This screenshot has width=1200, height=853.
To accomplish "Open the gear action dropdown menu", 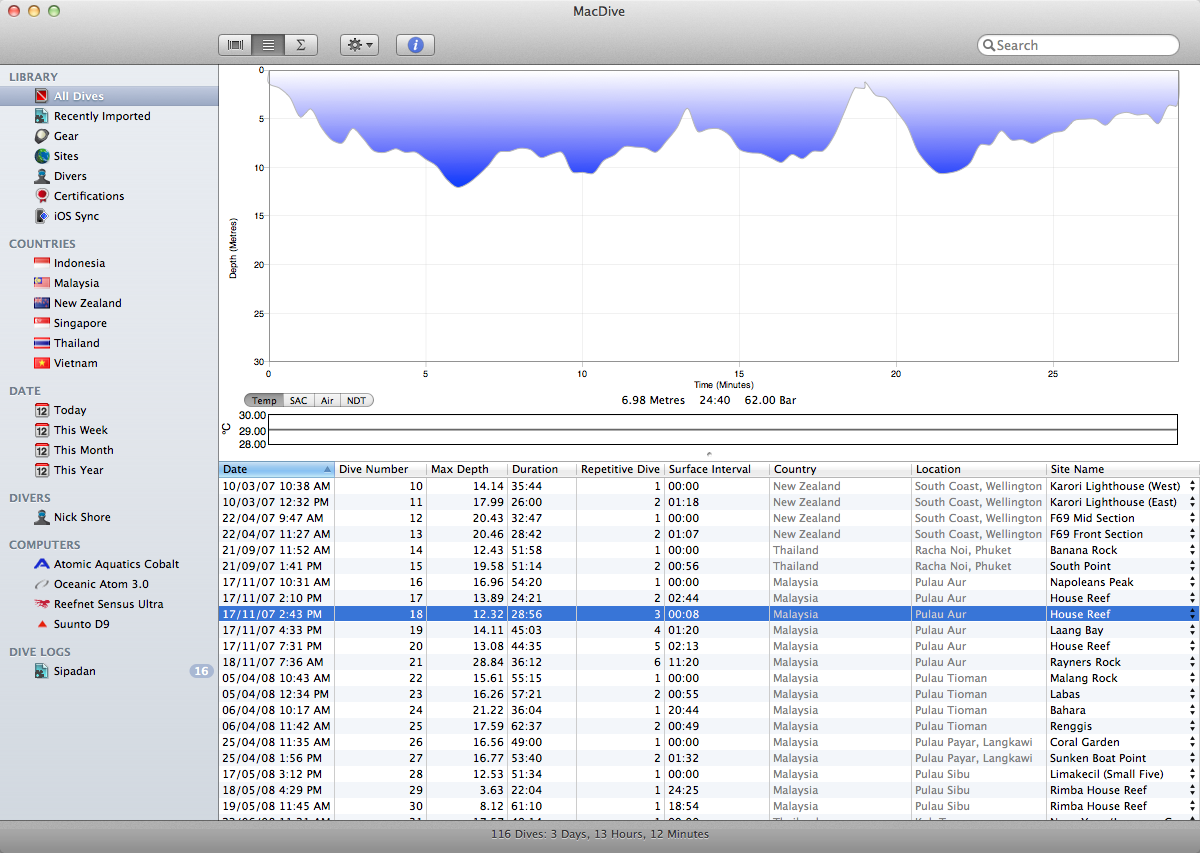I will pos(358,45).
